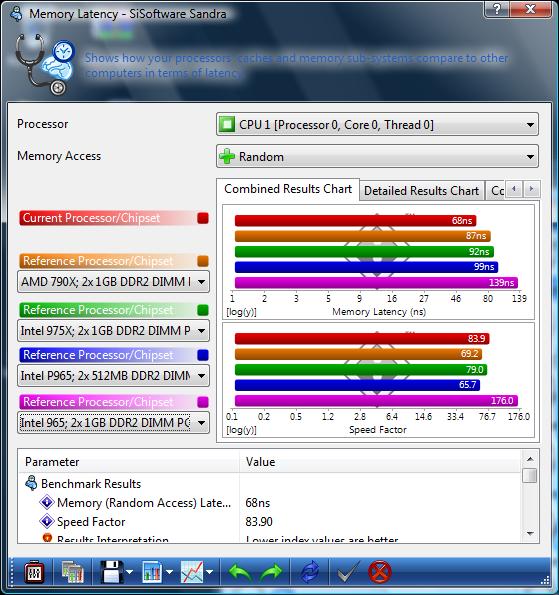Toggle the magenta Reference Processor/Chipset swatch
The image size is (559, 595).
(x=203, y=402)
